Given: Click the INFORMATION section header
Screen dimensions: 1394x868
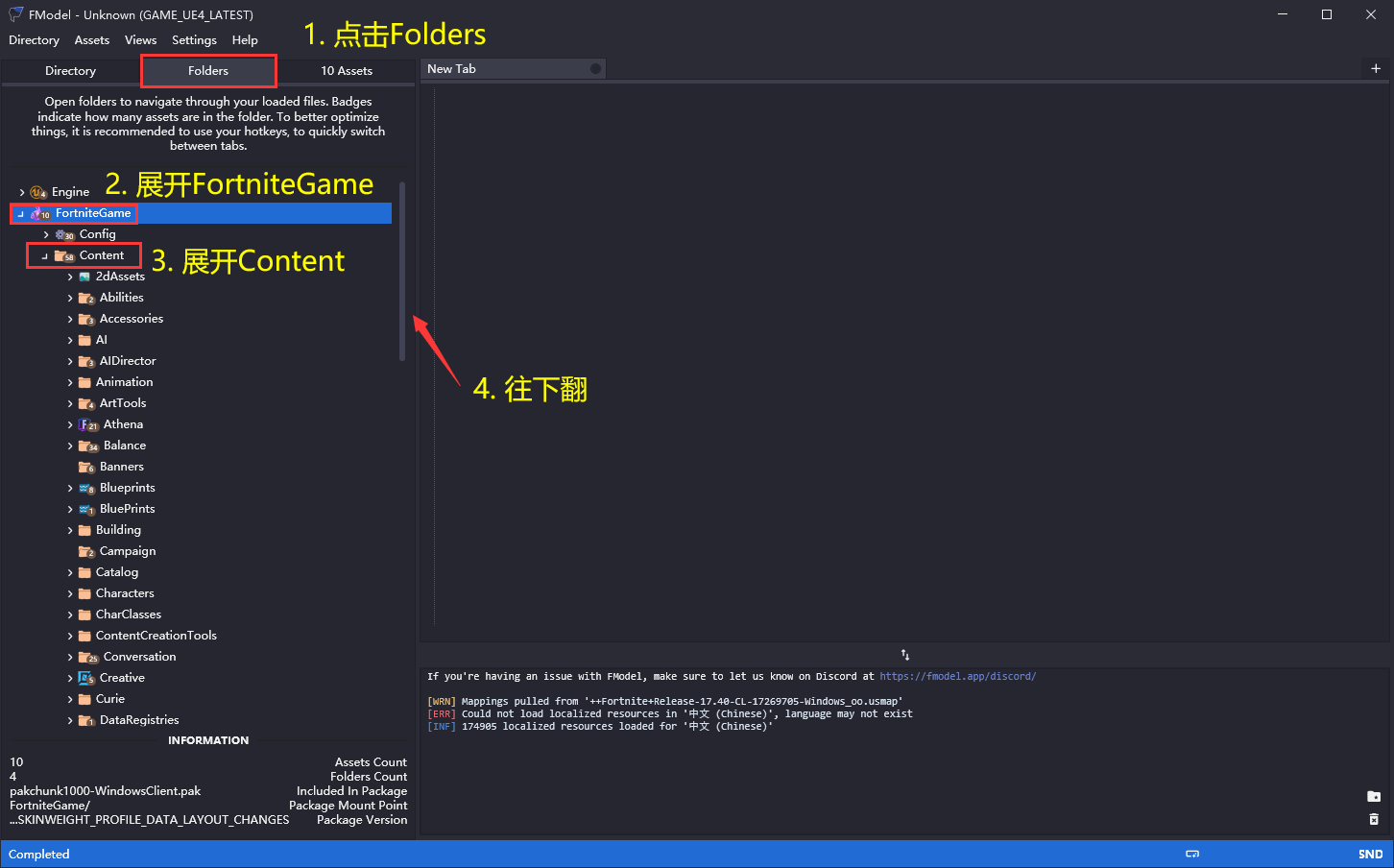Looking at the screenshot, I should [x=208, y=740].
